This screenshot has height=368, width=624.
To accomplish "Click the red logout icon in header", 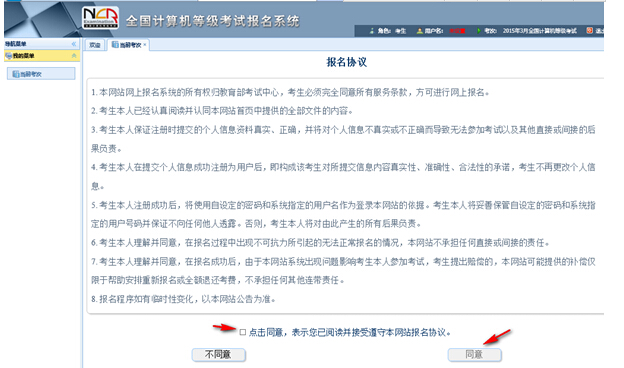I will point(589,30).
